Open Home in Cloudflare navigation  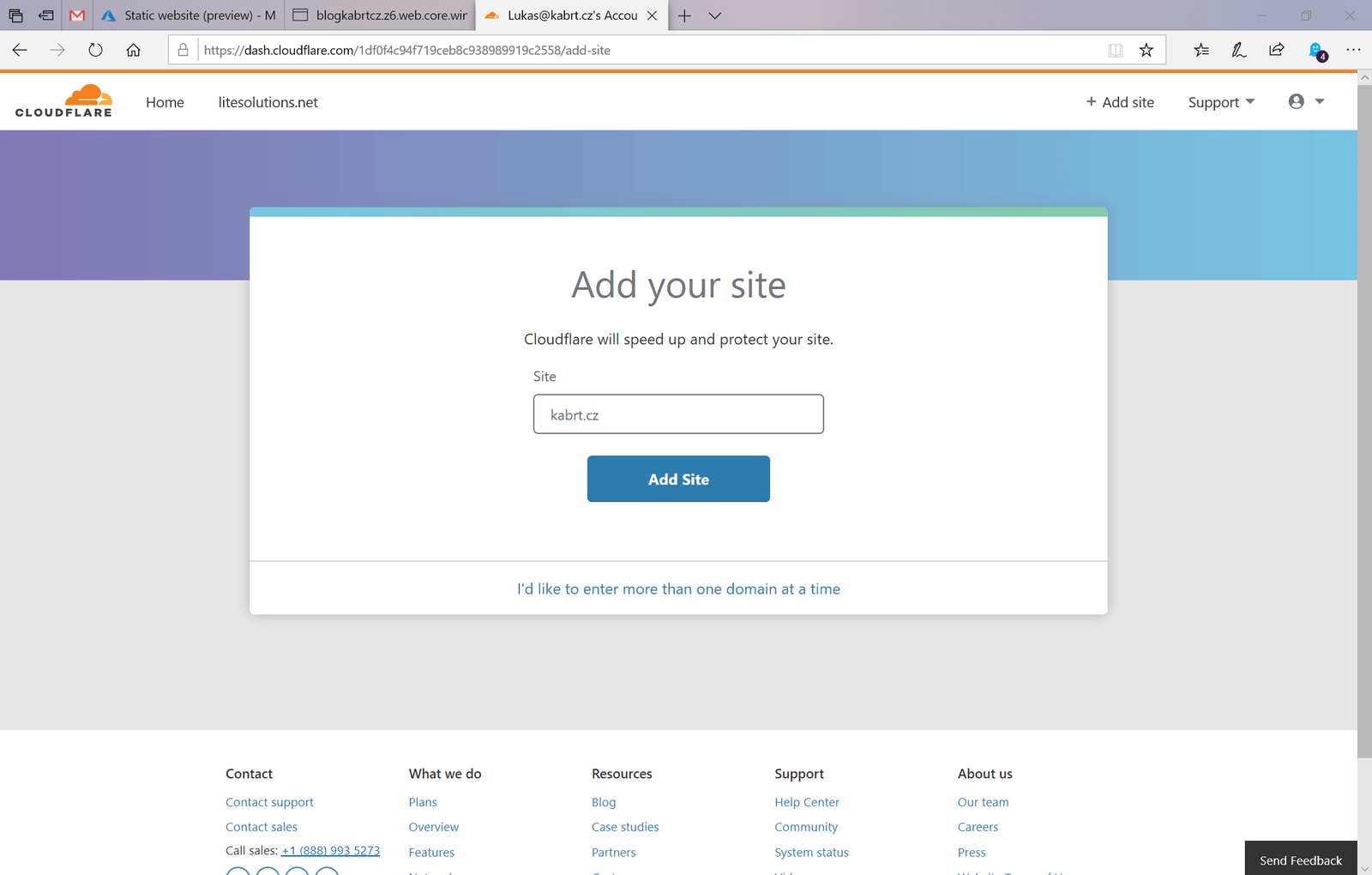coord(165,102)
